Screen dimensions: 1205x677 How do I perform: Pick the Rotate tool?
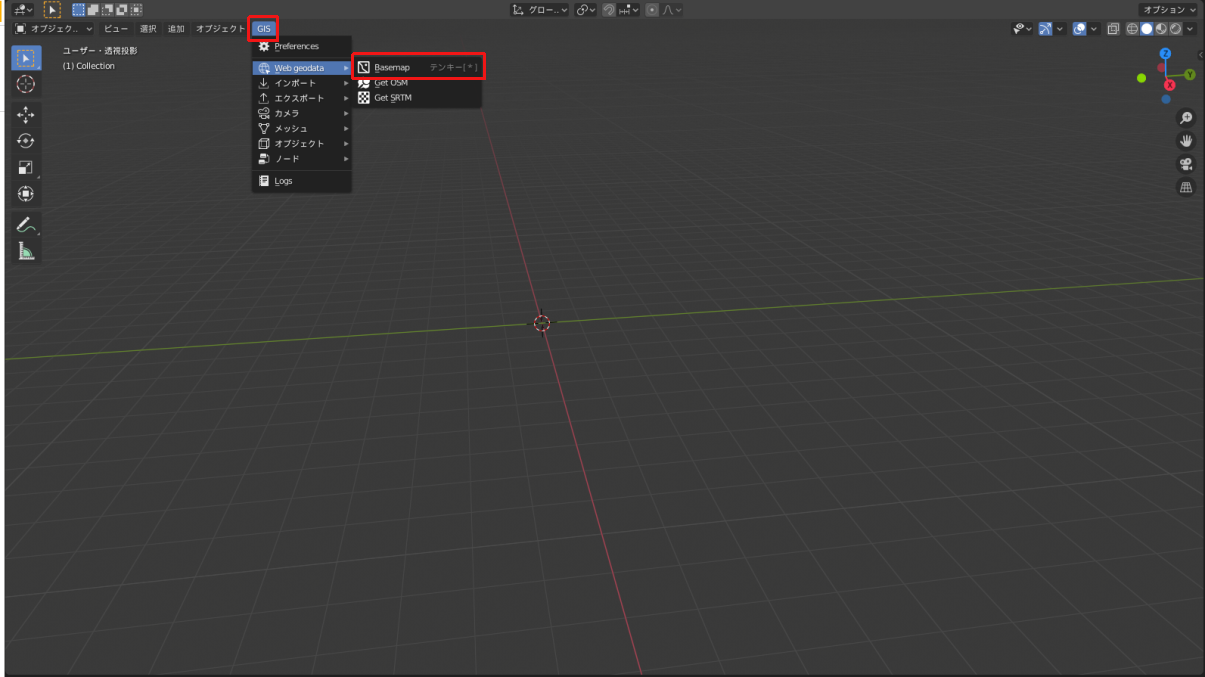tap(26, 141)
